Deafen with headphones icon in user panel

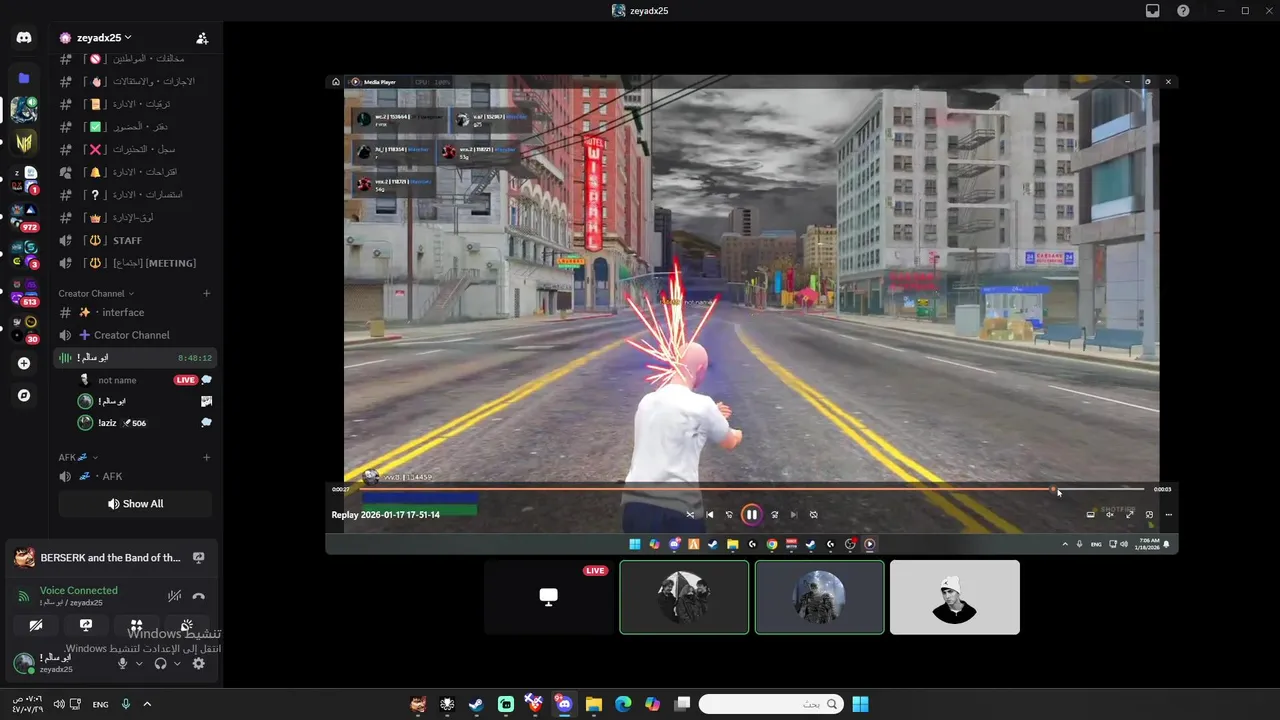[x=160, y=663]
